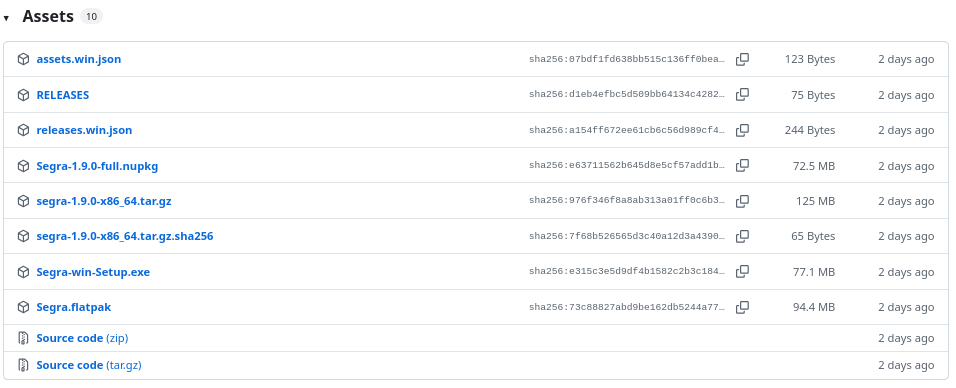The image size is (956, 388).
Task: Copy sha256 hash for Segra-1.9.0-full.nupkg
Action: (x=742, y=165)
